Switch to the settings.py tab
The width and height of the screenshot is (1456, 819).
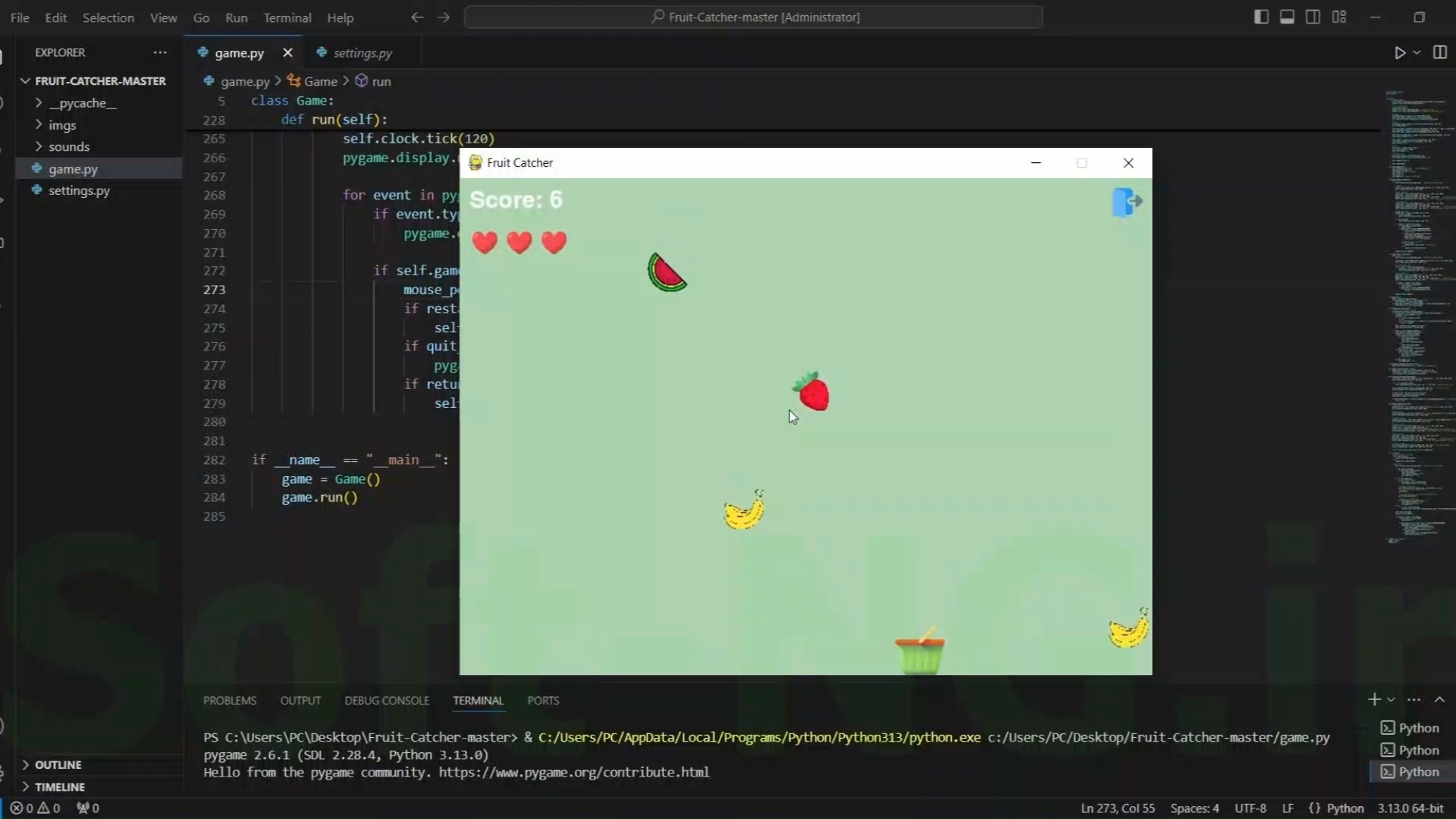pos(362,52)
